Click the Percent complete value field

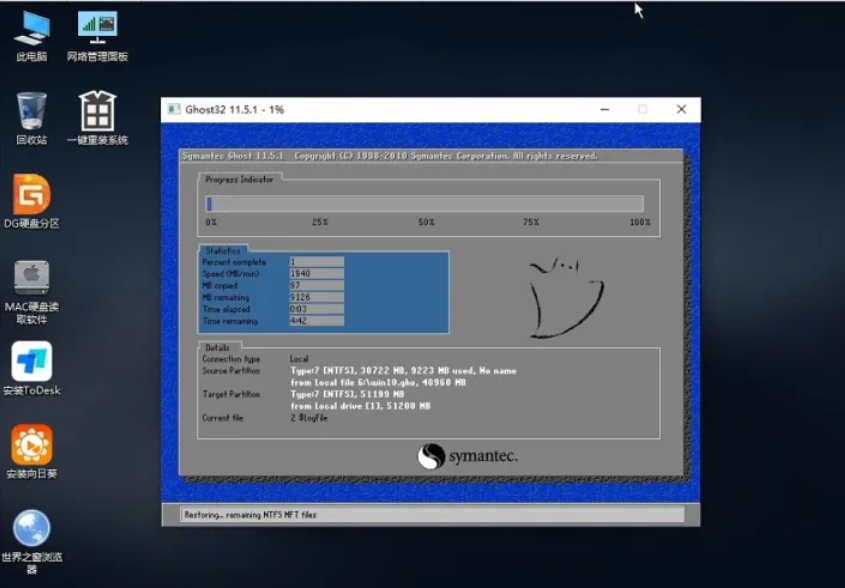[x=316, y=262]
